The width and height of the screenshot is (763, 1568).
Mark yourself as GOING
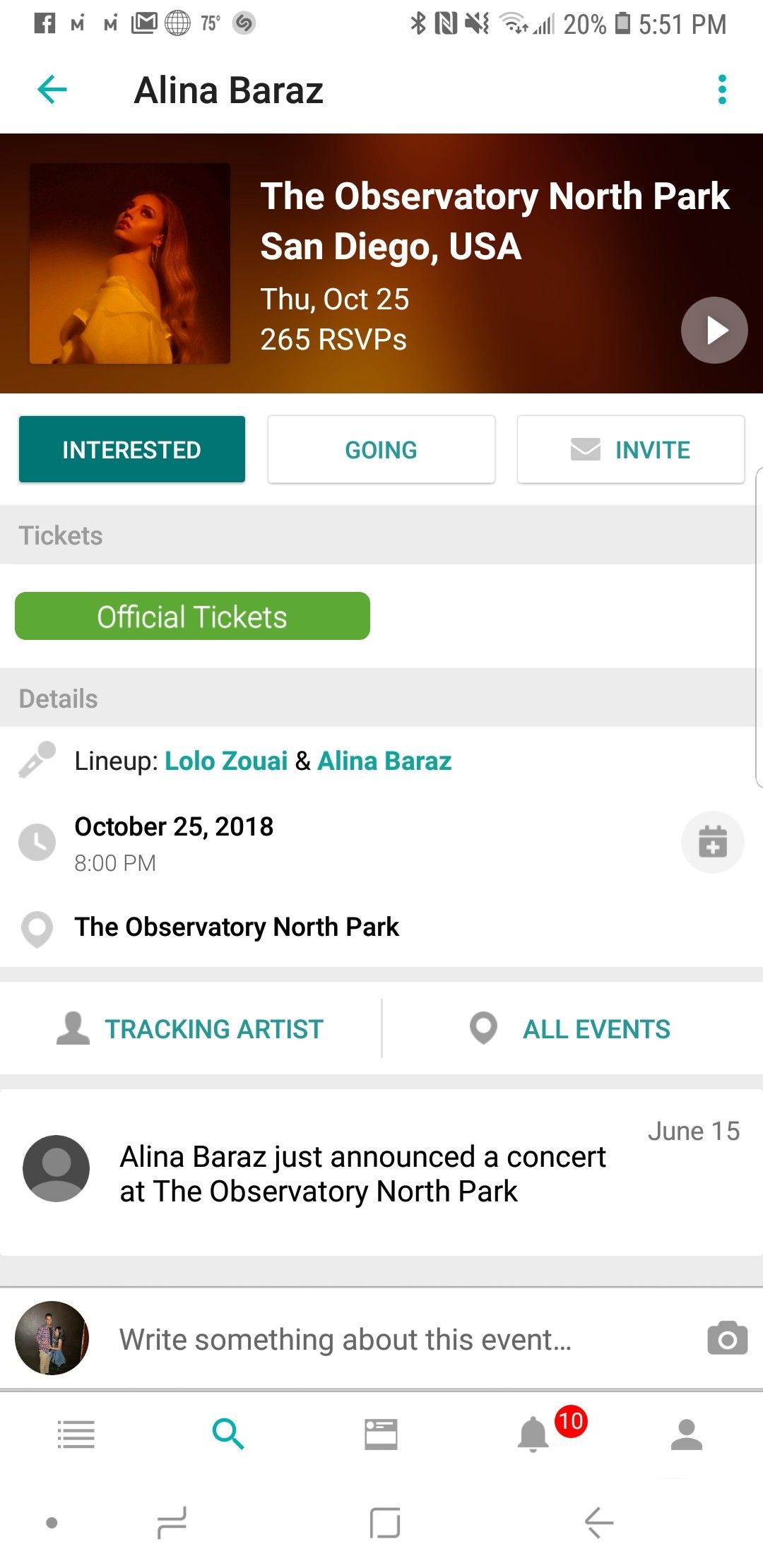(x=381, y=450)
